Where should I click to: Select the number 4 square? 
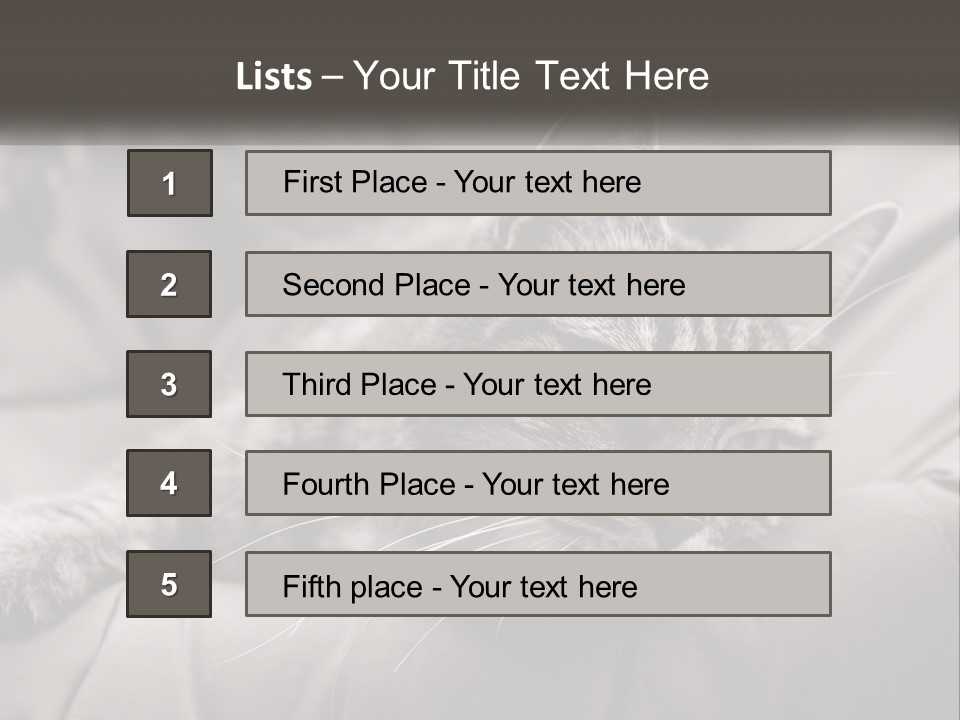click(169, 483)
